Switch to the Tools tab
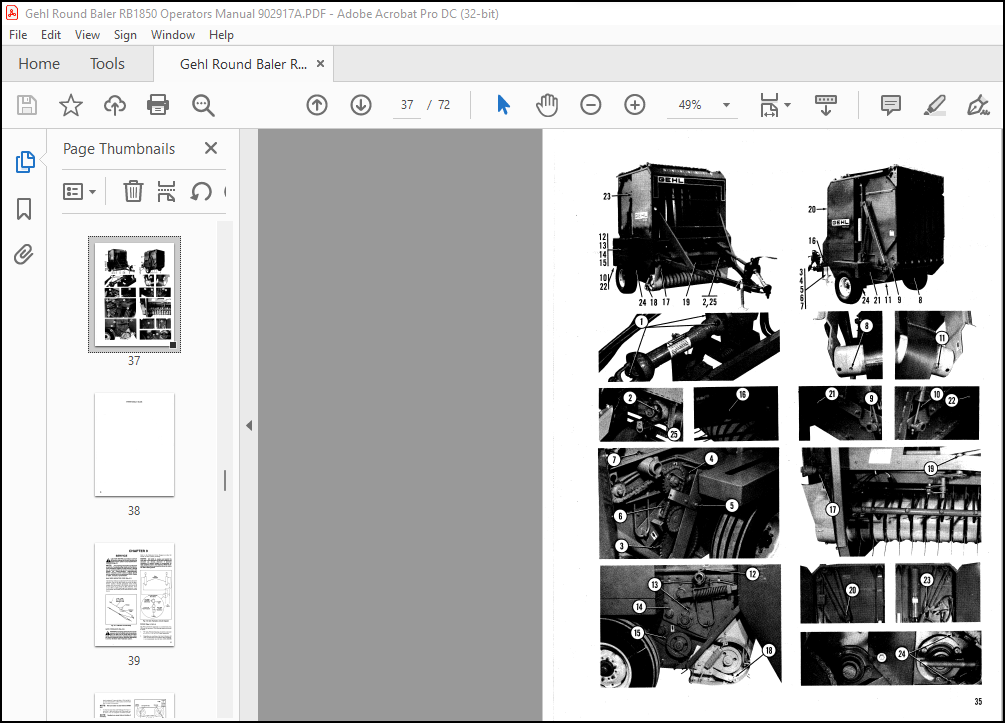The width and height of the screenshot is (1005, 723). 107,64
